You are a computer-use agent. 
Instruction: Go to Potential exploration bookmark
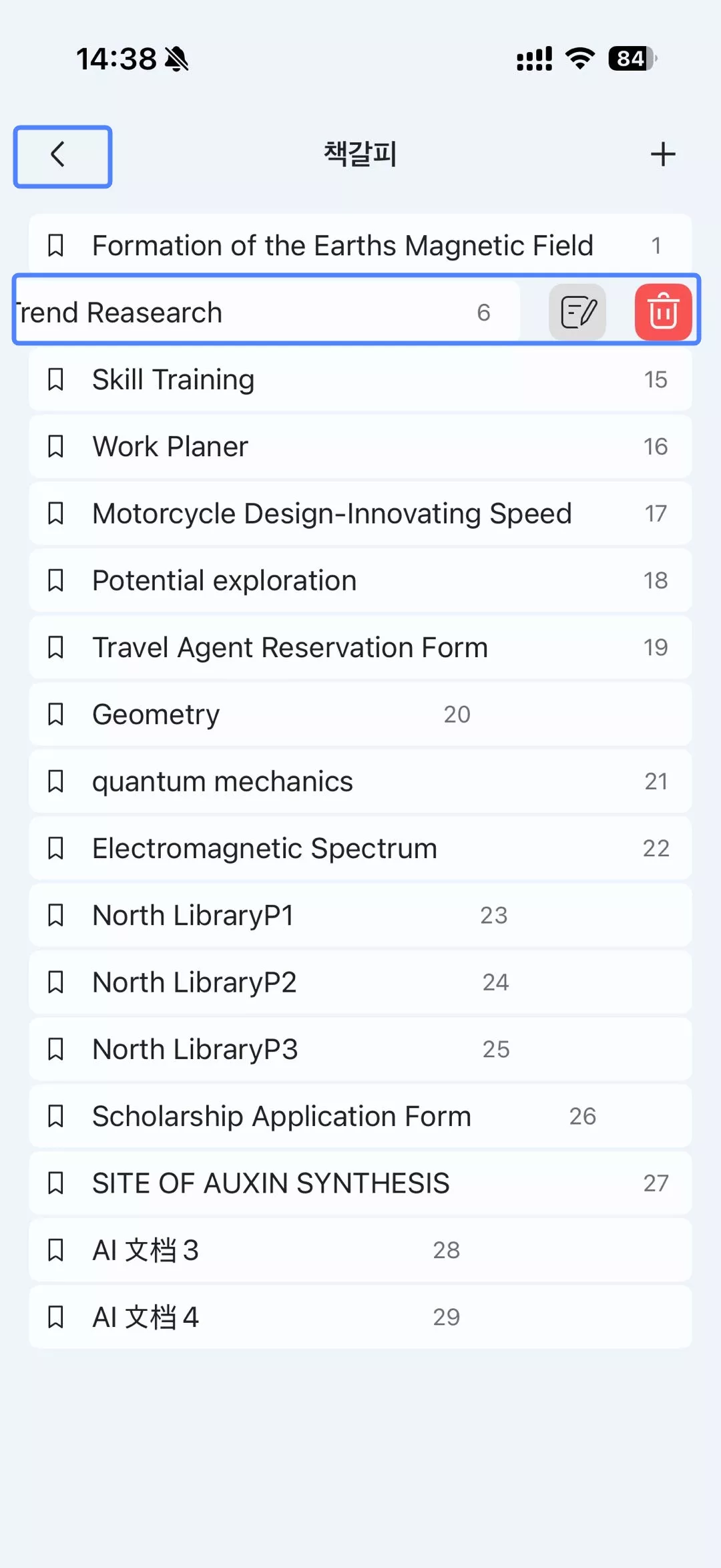224,580
